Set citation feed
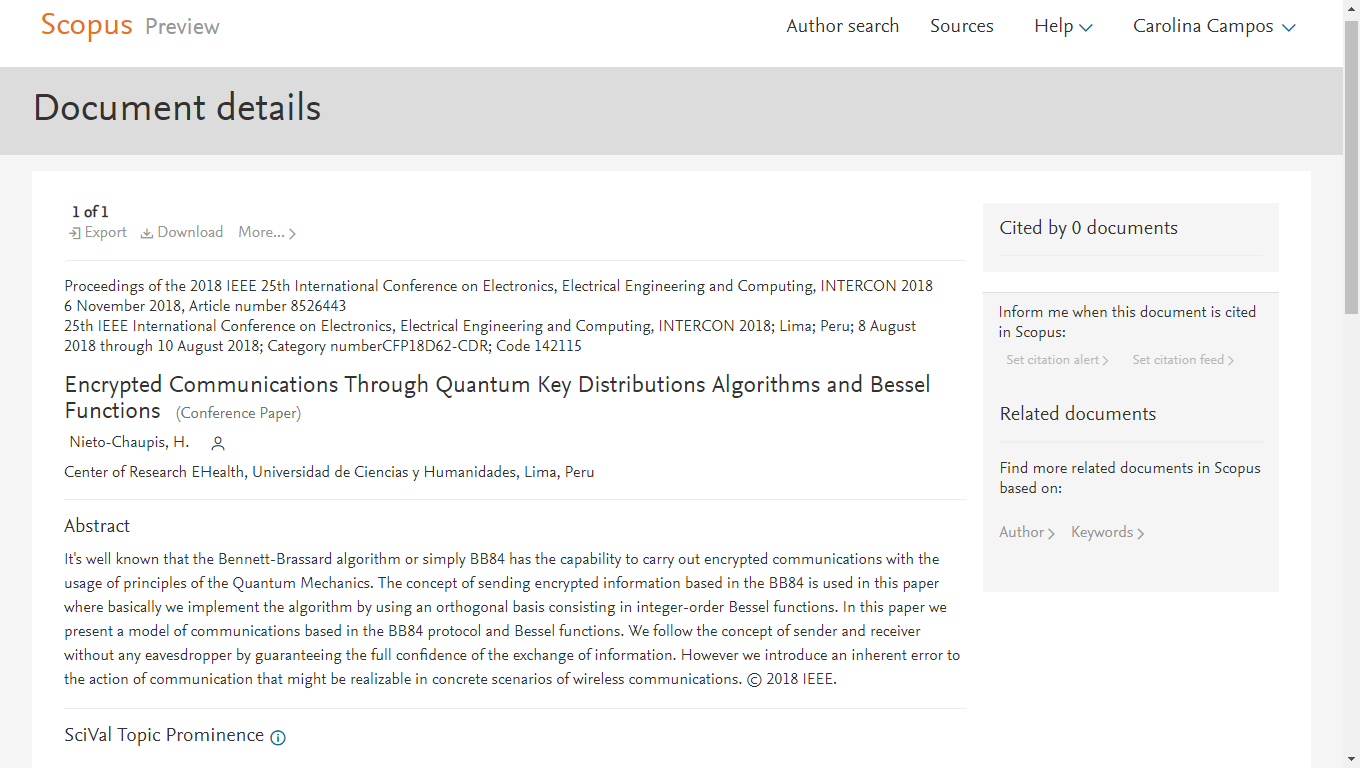The width and height of the screenshot is (1360, 768). pyautogui.click(x=1183, y=360)
